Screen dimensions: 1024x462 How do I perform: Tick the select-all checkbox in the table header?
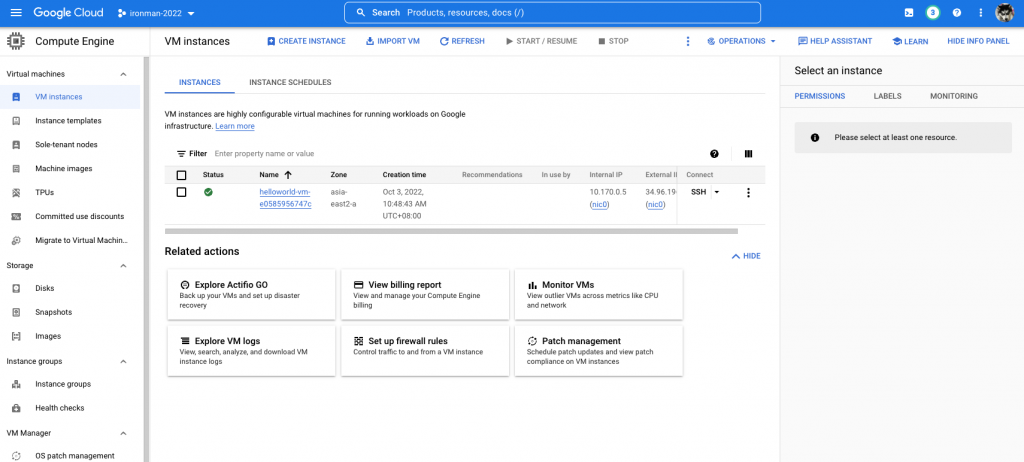pyautogui.click(x=182, y=175)
